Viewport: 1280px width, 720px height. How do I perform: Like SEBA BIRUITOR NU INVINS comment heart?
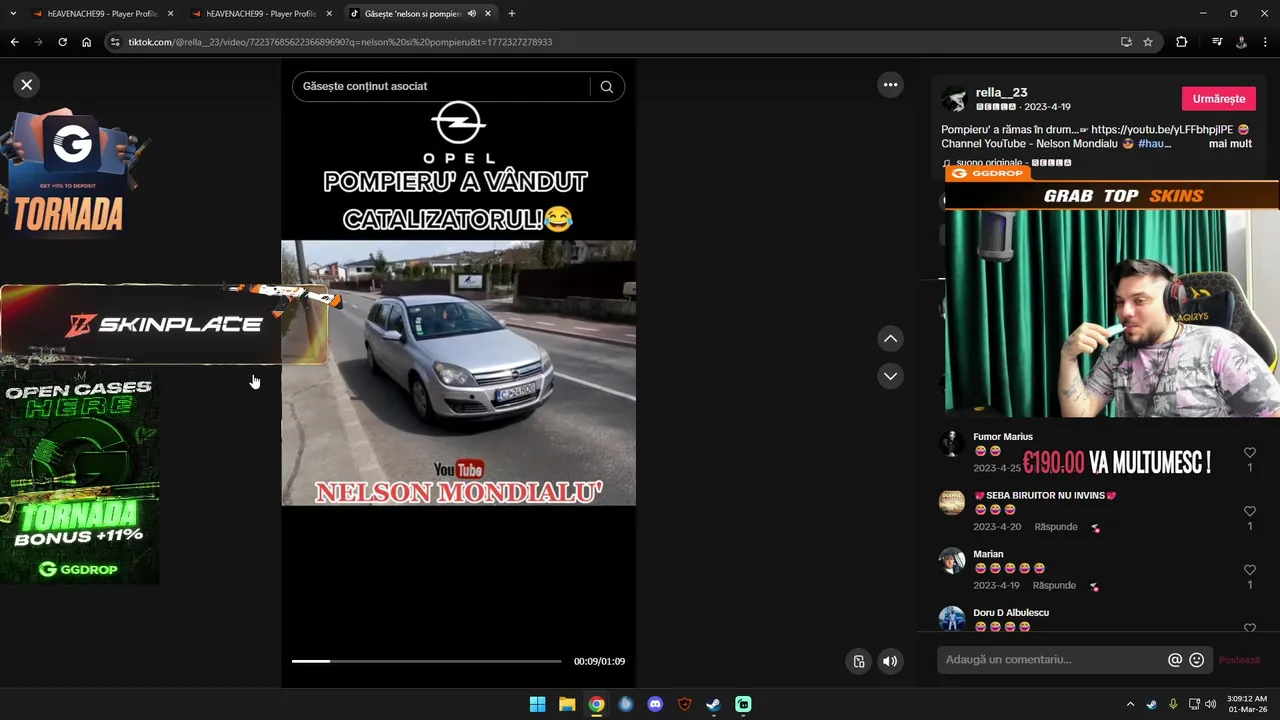coord(1249,512)
